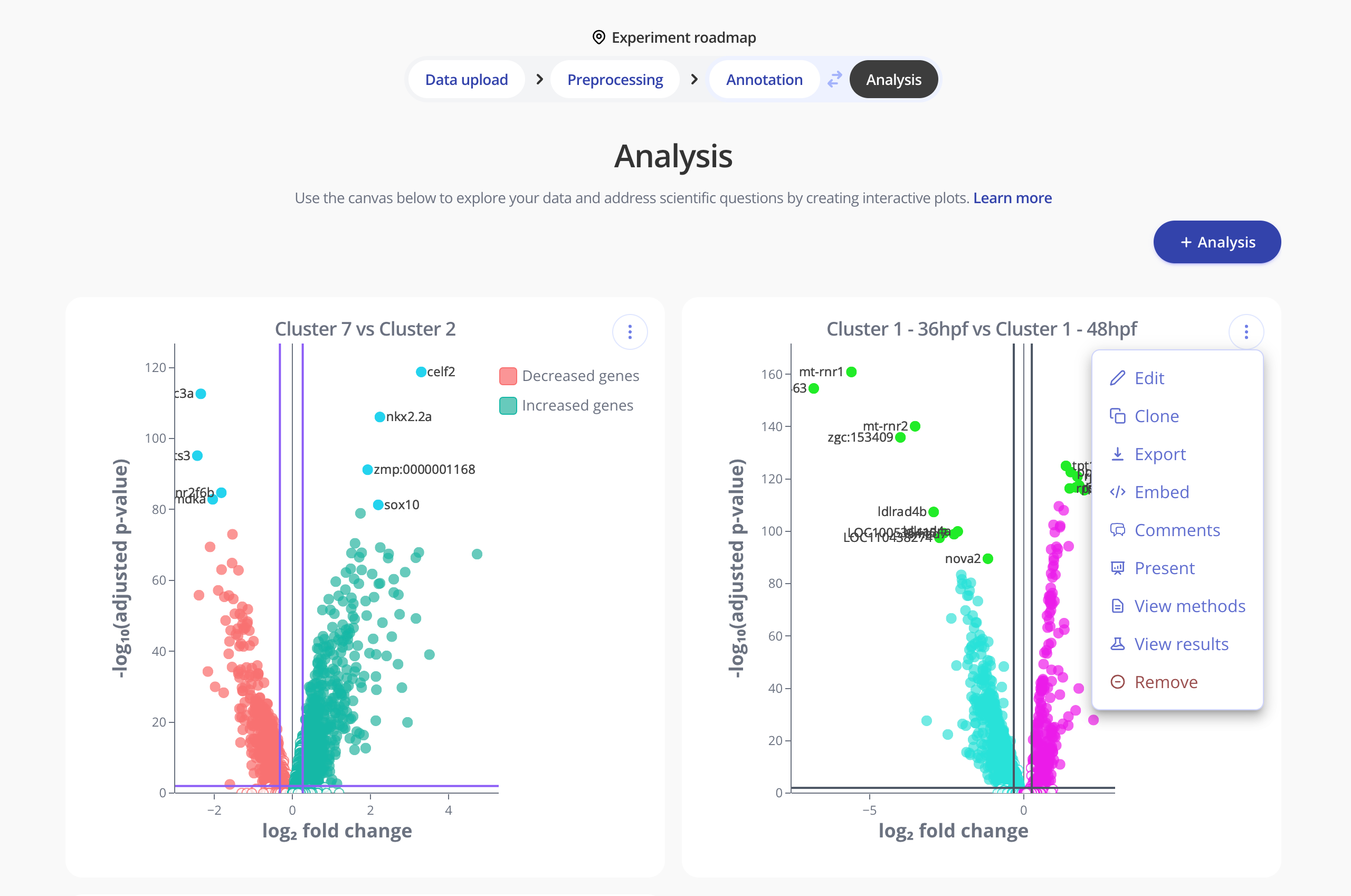Click the Experiment roadmap pin icon
1351x896 pixels.
[x=598, y=37]
